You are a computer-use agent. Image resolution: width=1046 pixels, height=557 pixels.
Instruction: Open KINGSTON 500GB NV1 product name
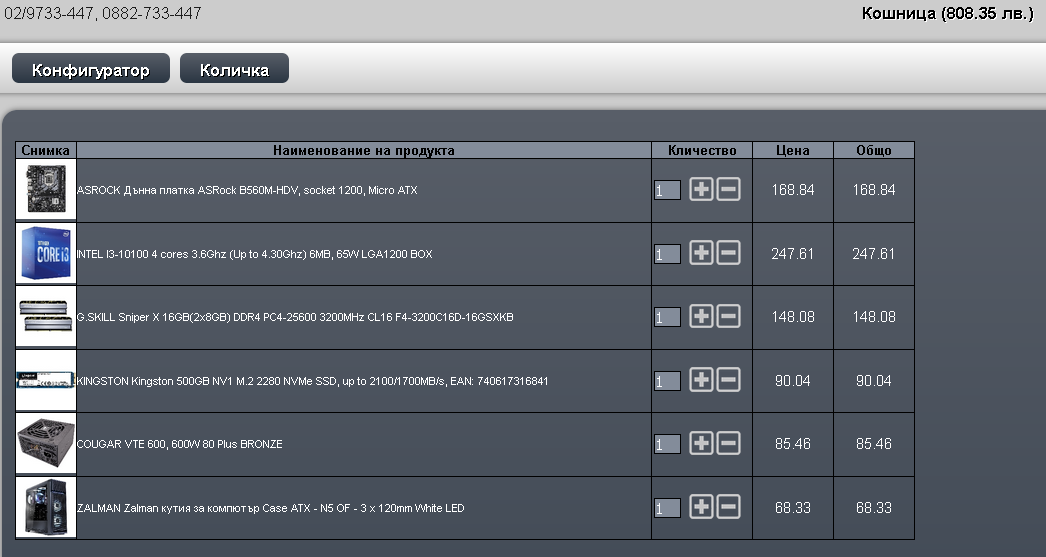312,381
